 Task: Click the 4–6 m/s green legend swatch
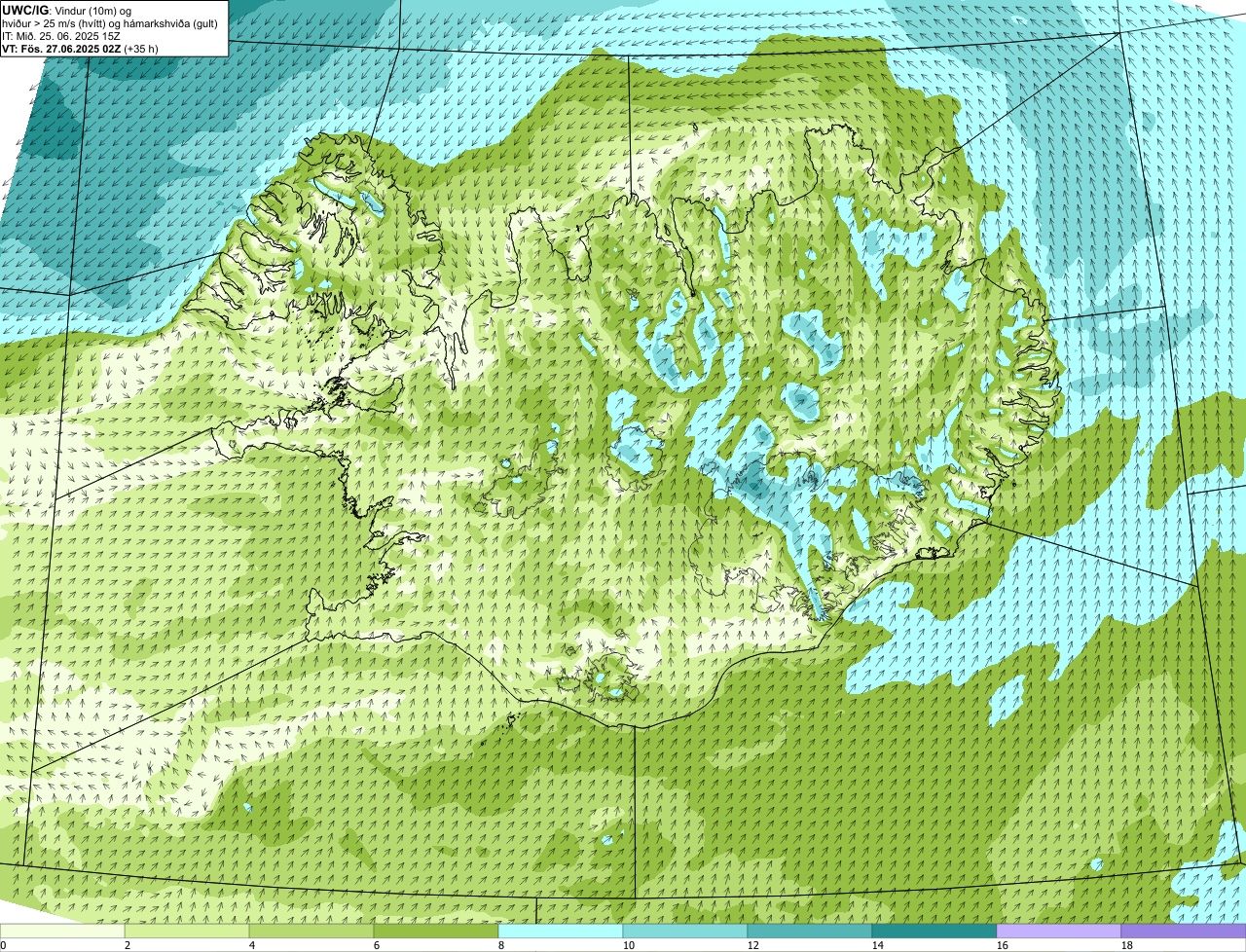click(311, 931)
